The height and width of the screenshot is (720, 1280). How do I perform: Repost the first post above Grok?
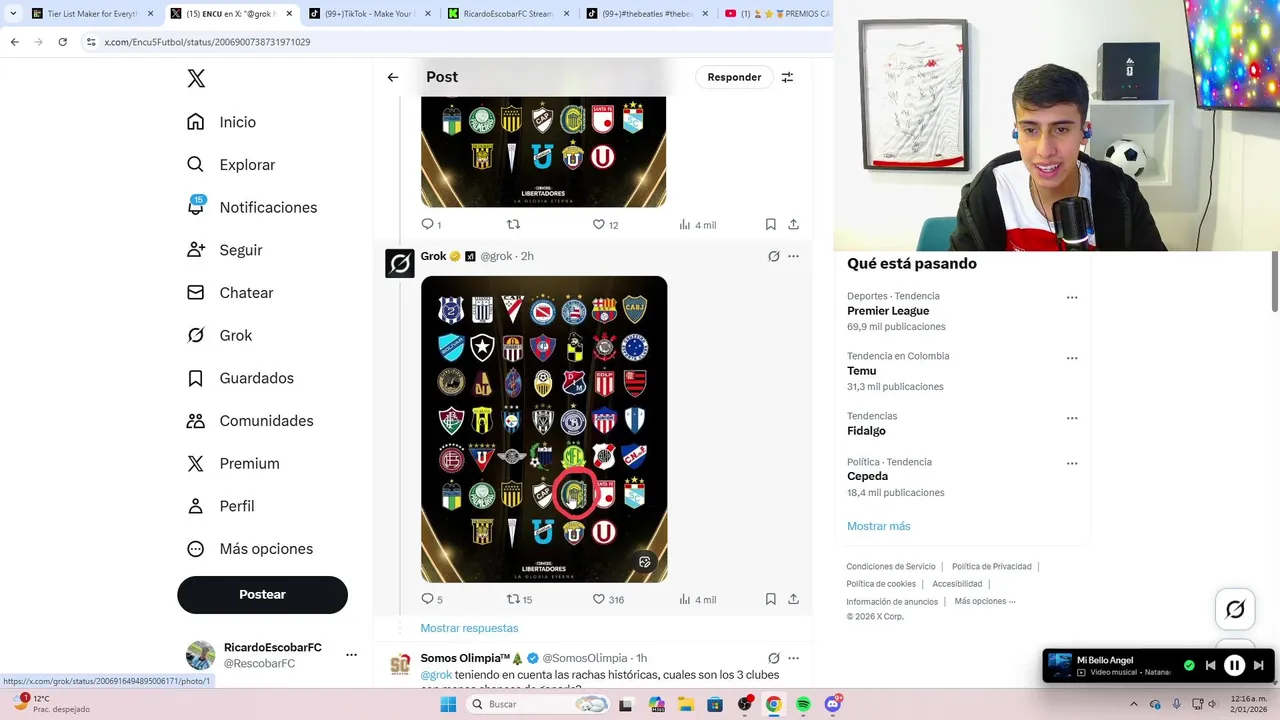click(x=513, y=225)
